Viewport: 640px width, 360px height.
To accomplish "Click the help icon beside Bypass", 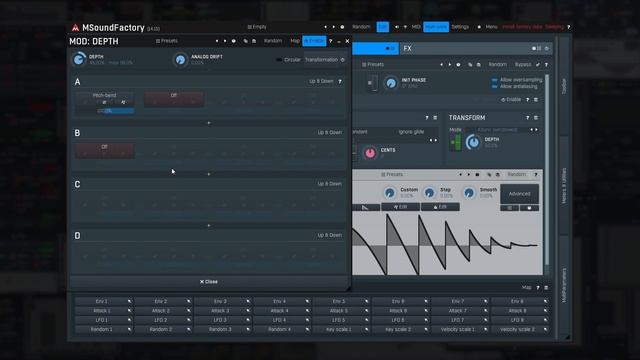I will click(546, 64).
